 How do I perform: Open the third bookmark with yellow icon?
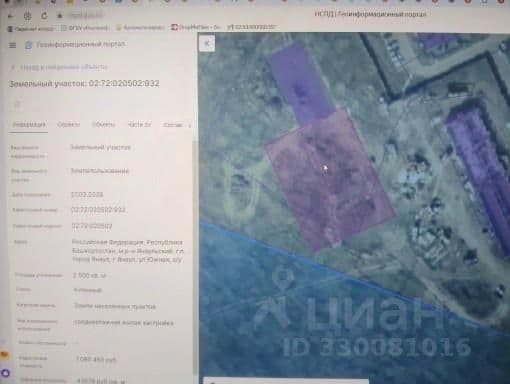pyautogui.click(x=140, y=28)
